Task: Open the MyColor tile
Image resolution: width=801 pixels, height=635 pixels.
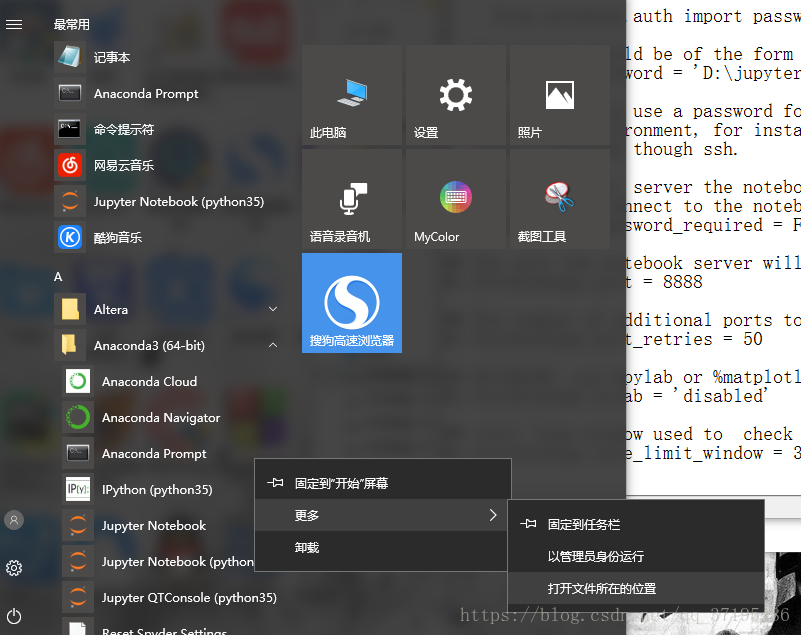Action: point(456,199)
